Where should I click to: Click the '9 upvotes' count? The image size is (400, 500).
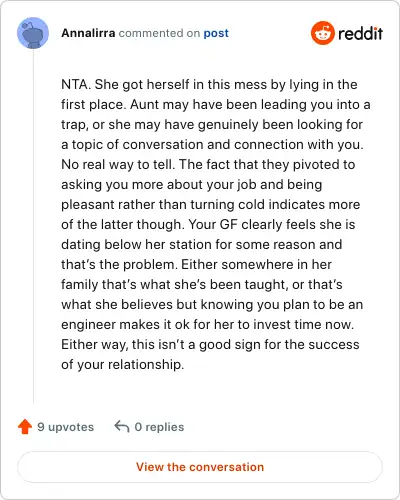[x=65, y=427]
